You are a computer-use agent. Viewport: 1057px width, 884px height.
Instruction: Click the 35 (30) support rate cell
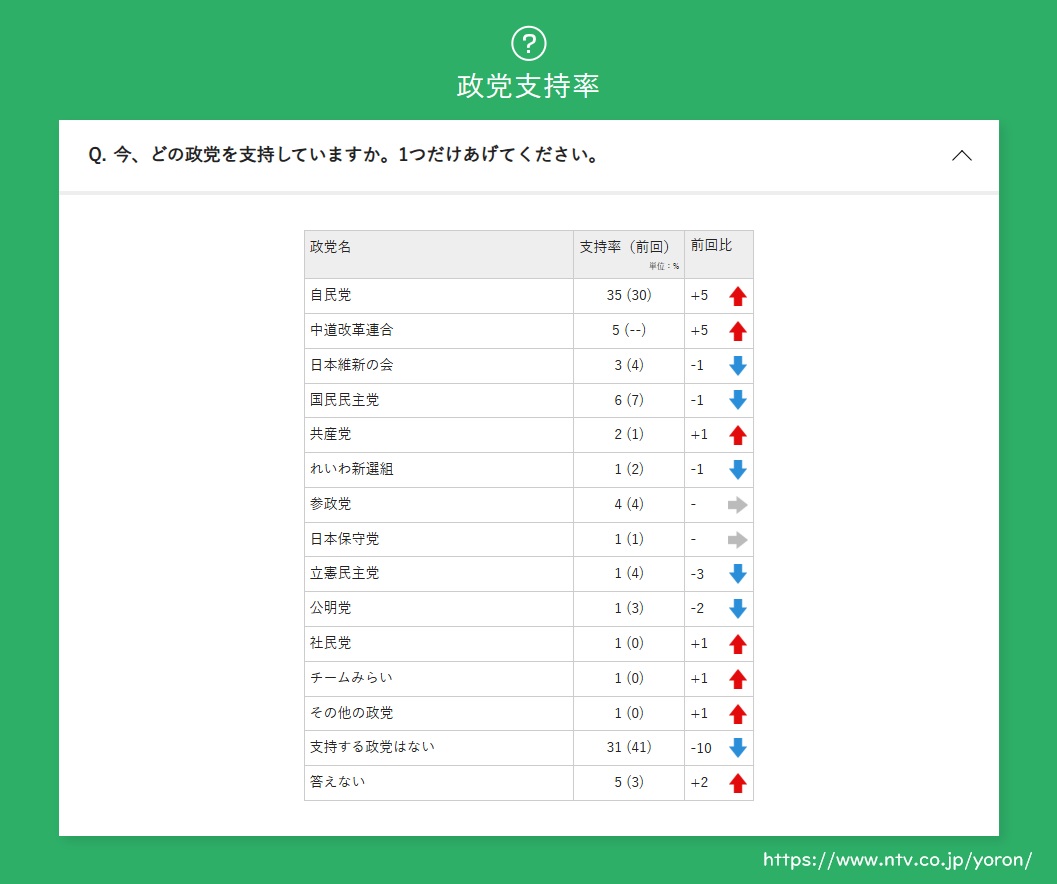628,296
